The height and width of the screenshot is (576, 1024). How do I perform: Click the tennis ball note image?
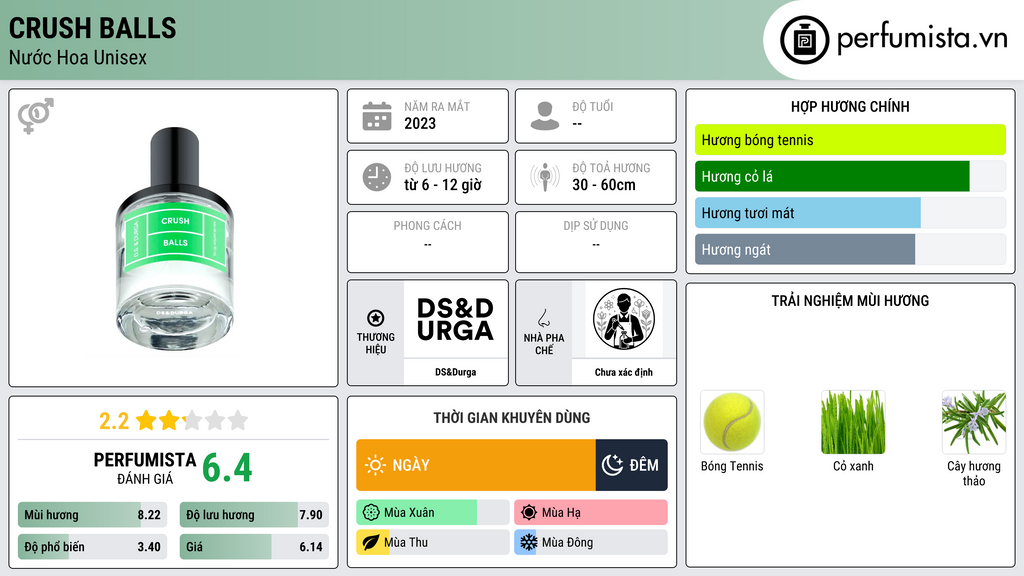tap(732, 422)
